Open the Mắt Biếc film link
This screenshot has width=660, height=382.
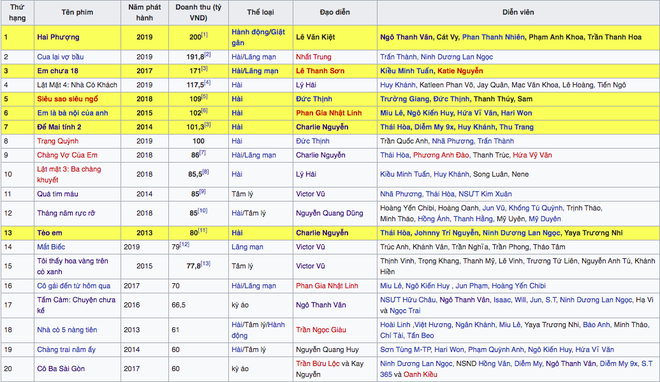pos(51,247)
